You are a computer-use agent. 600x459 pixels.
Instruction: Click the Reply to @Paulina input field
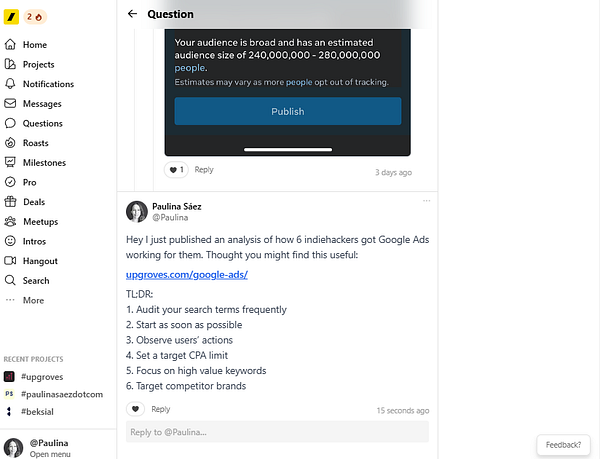(x=277, y=431)
